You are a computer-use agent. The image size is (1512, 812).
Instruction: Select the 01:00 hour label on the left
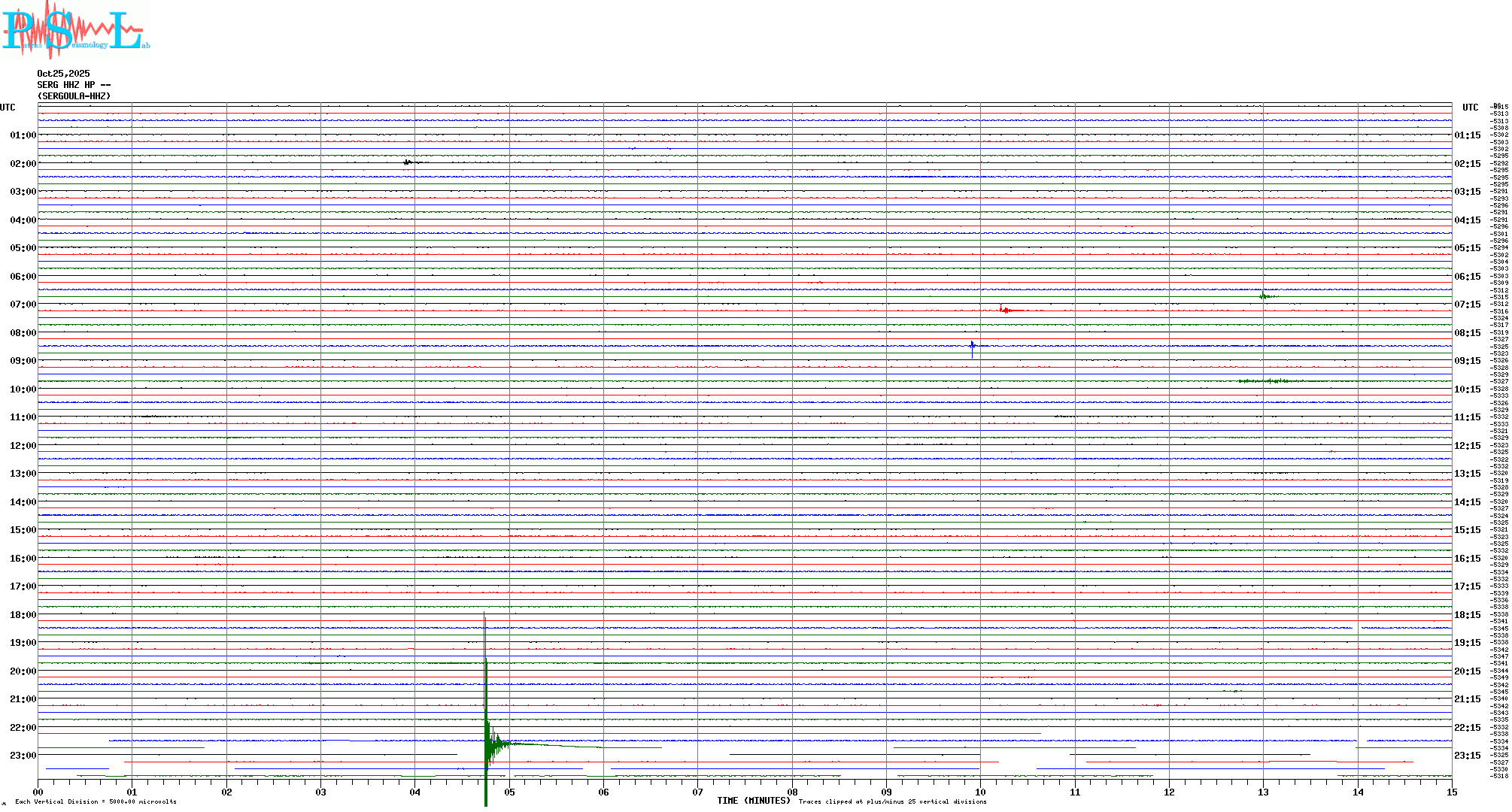coord(23,135)
